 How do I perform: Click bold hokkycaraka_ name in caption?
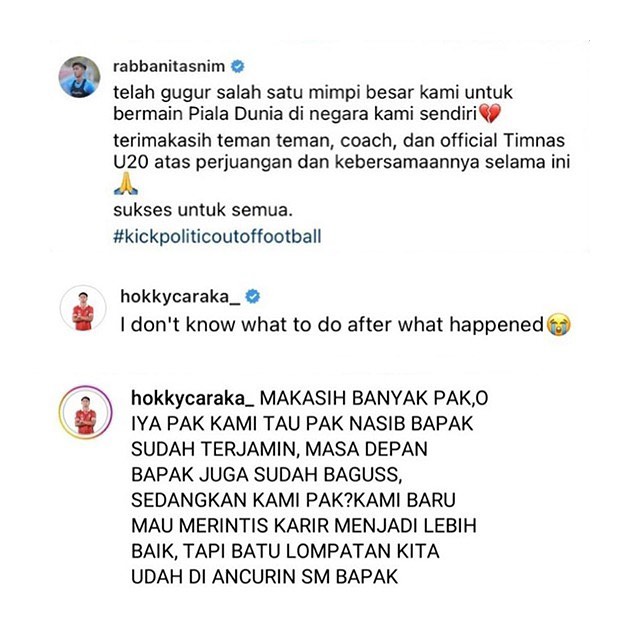pyautogui.click(x=193, y=398)
